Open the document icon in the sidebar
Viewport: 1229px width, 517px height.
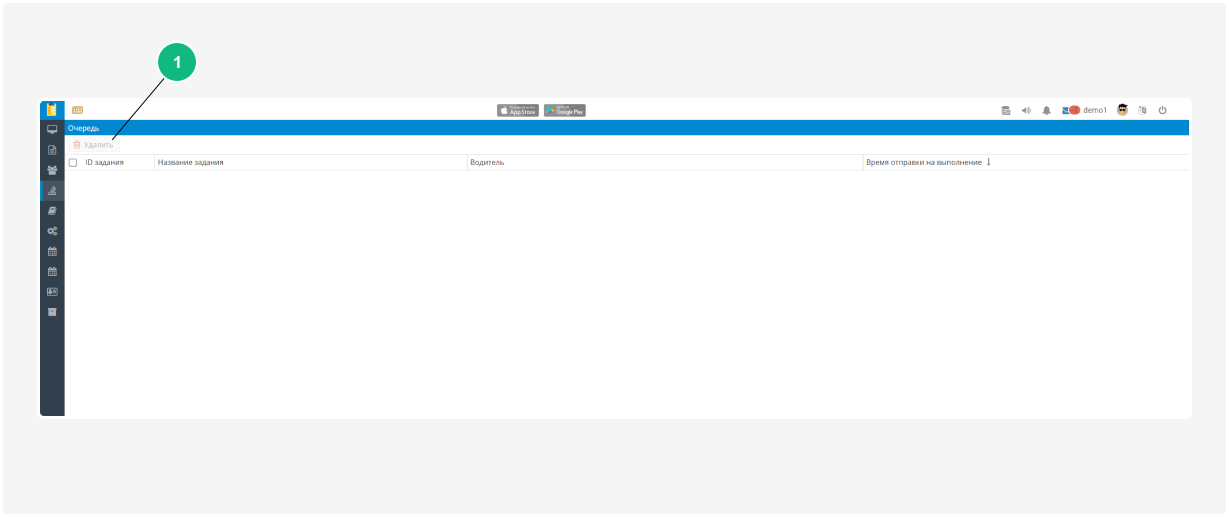coord(52,150)
